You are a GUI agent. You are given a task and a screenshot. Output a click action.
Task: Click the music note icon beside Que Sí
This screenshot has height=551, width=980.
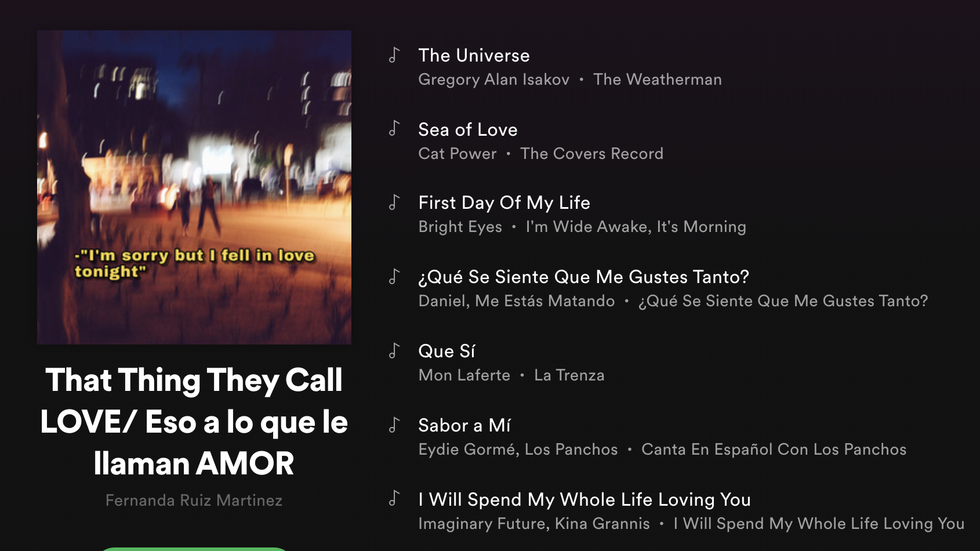[394, 351]
